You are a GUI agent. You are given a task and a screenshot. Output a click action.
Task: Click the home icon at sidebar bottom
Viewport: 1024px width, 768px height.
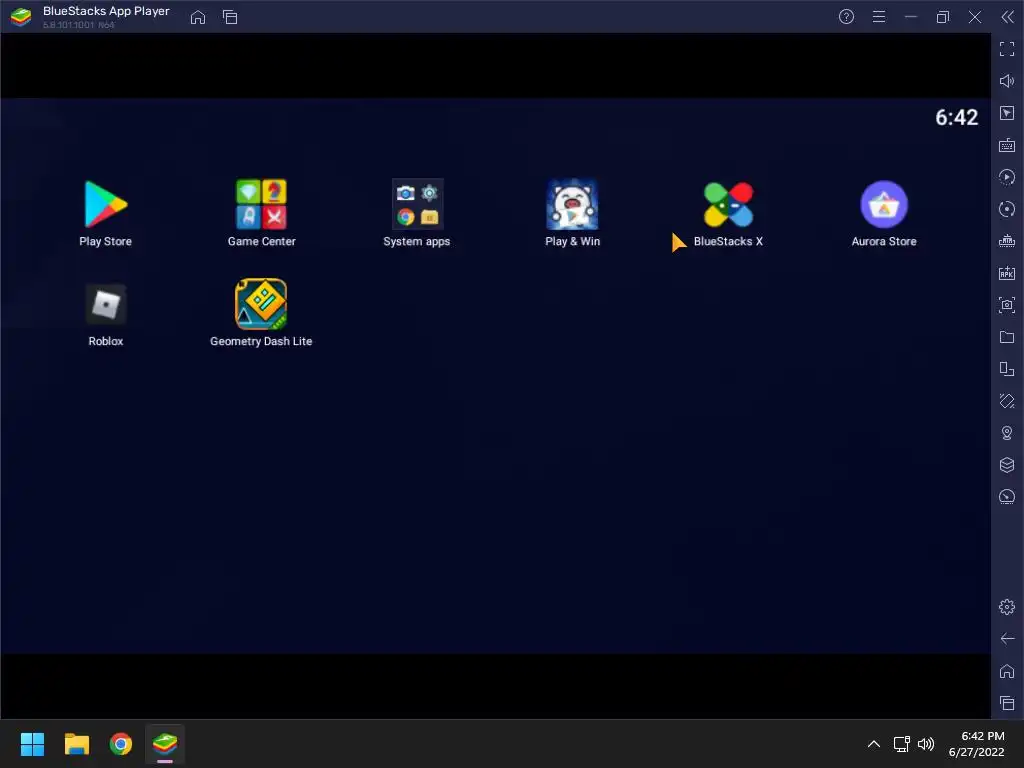1006,671
